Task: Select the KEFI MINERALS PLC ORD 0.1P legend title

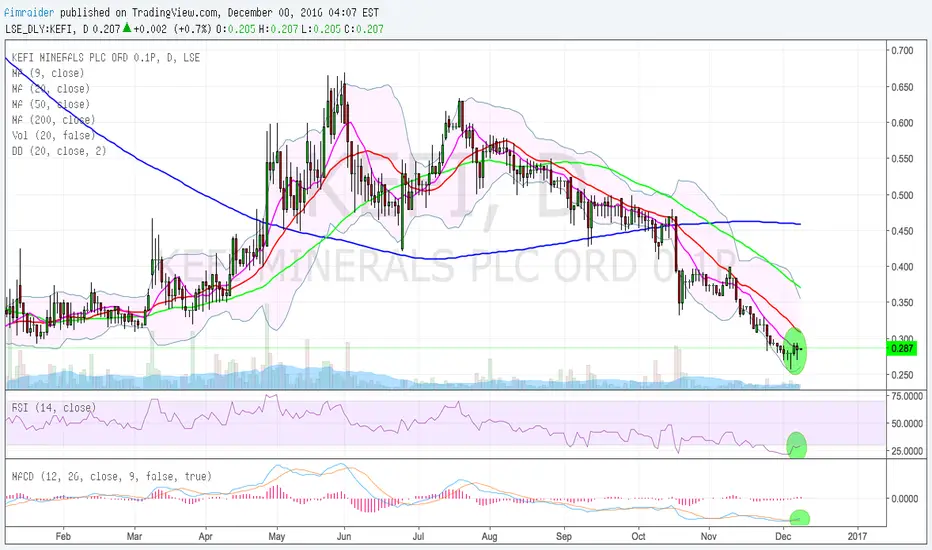Action: tap(106, 58)
